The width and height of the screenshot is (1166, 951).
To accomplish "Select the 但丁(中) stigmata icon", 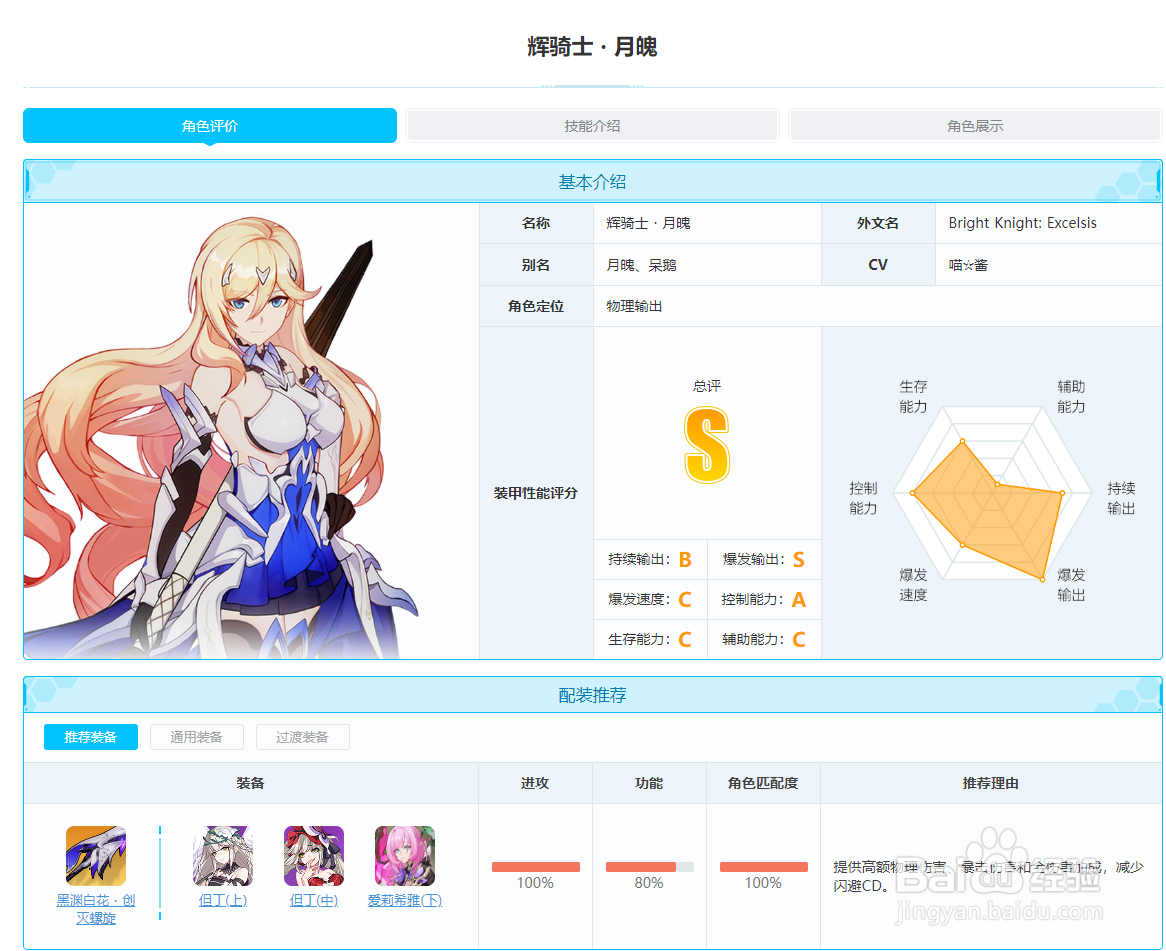I will 313,855.
